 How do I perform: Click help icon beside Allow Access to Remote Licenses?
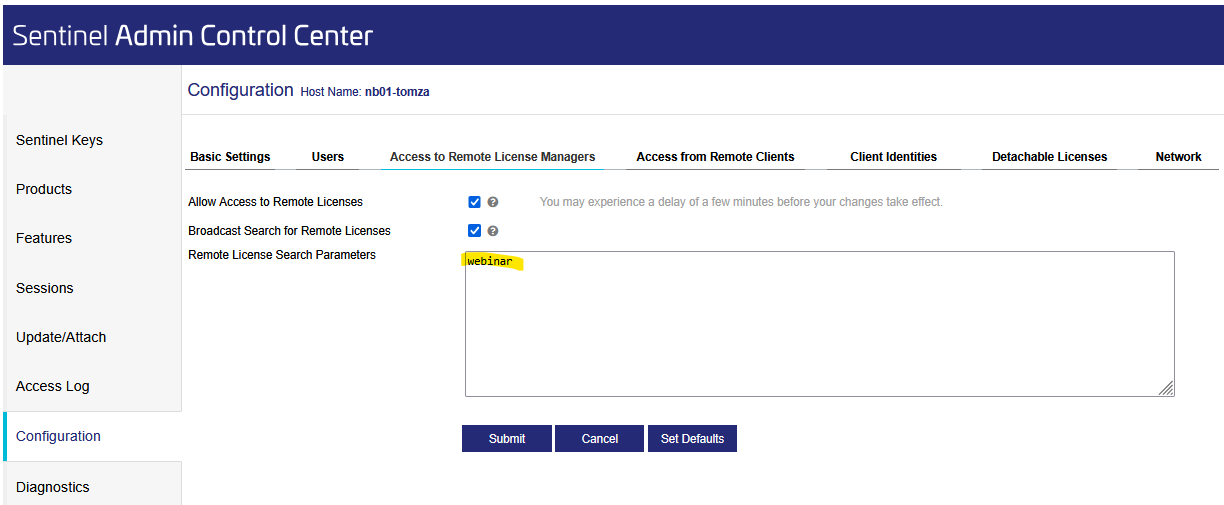[x=493, y=202]
